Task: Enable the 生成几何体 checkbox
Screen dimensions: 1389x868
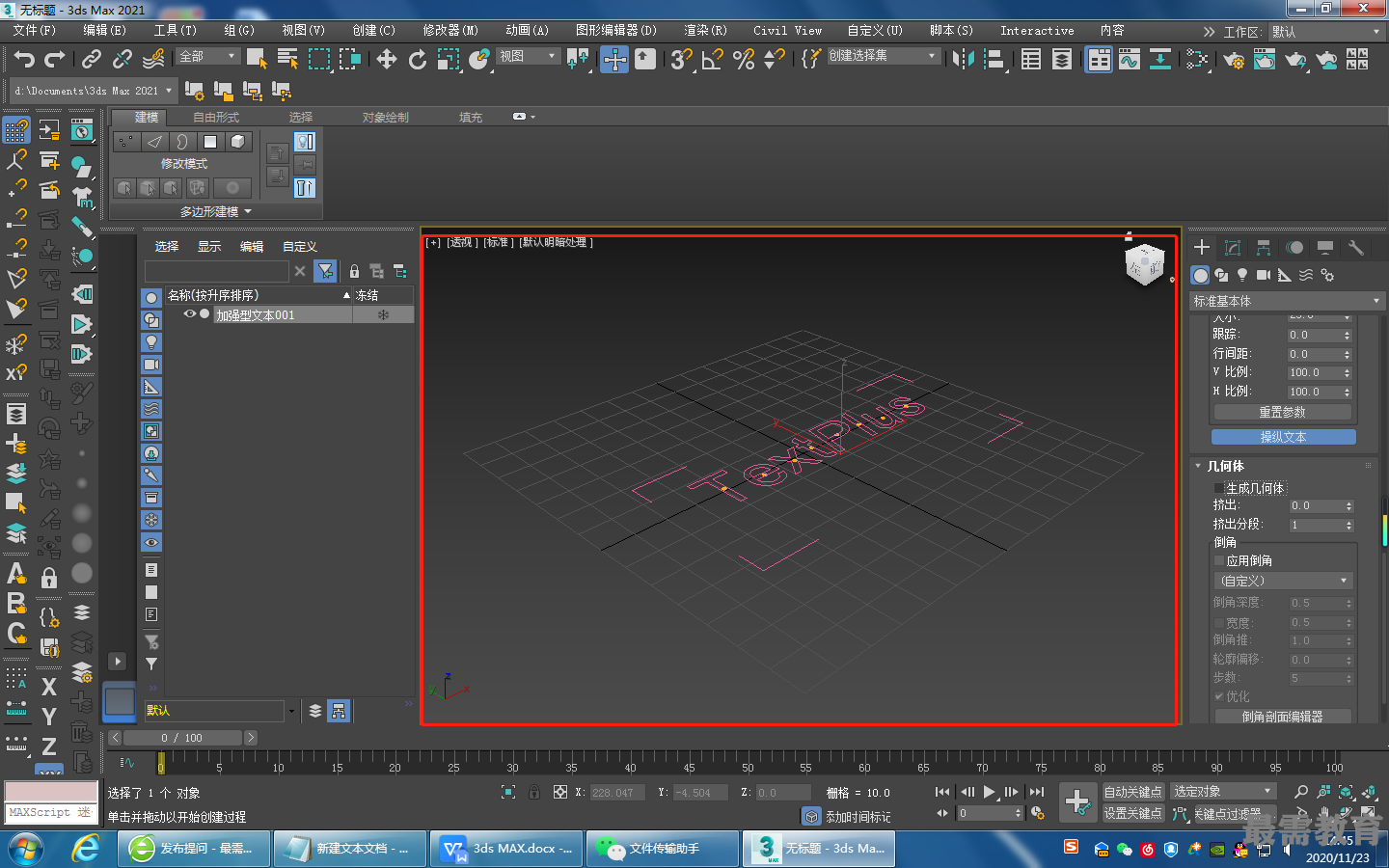Action: [1219, 488]
